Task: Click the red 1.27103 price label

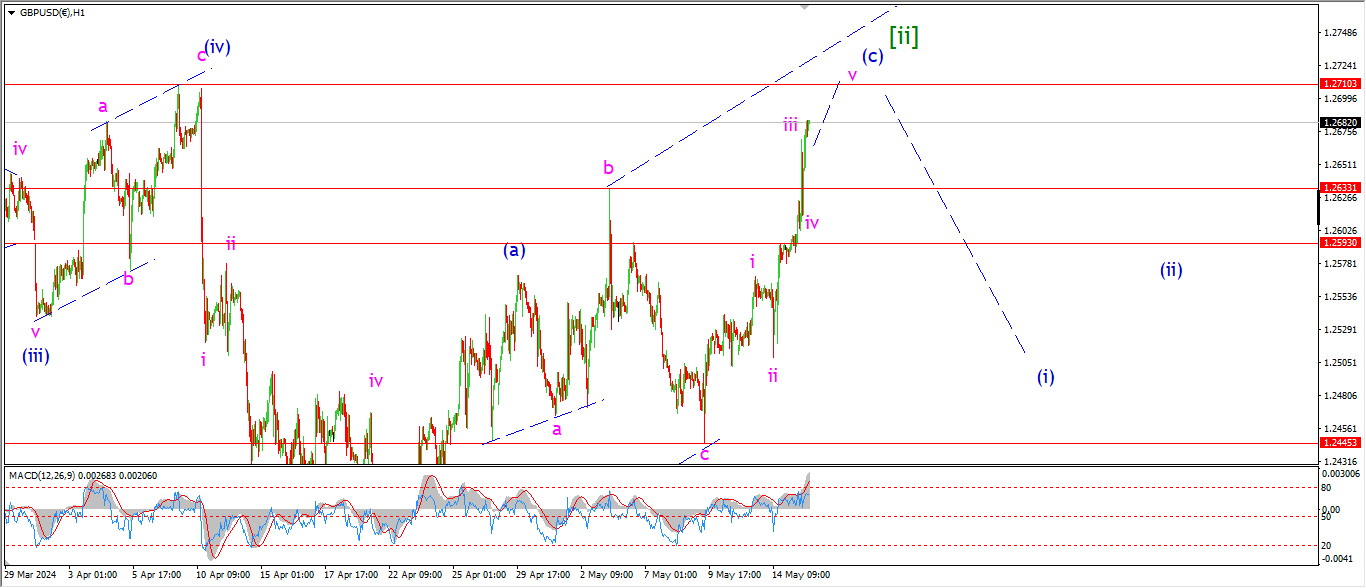Action: coord(1338,84)
